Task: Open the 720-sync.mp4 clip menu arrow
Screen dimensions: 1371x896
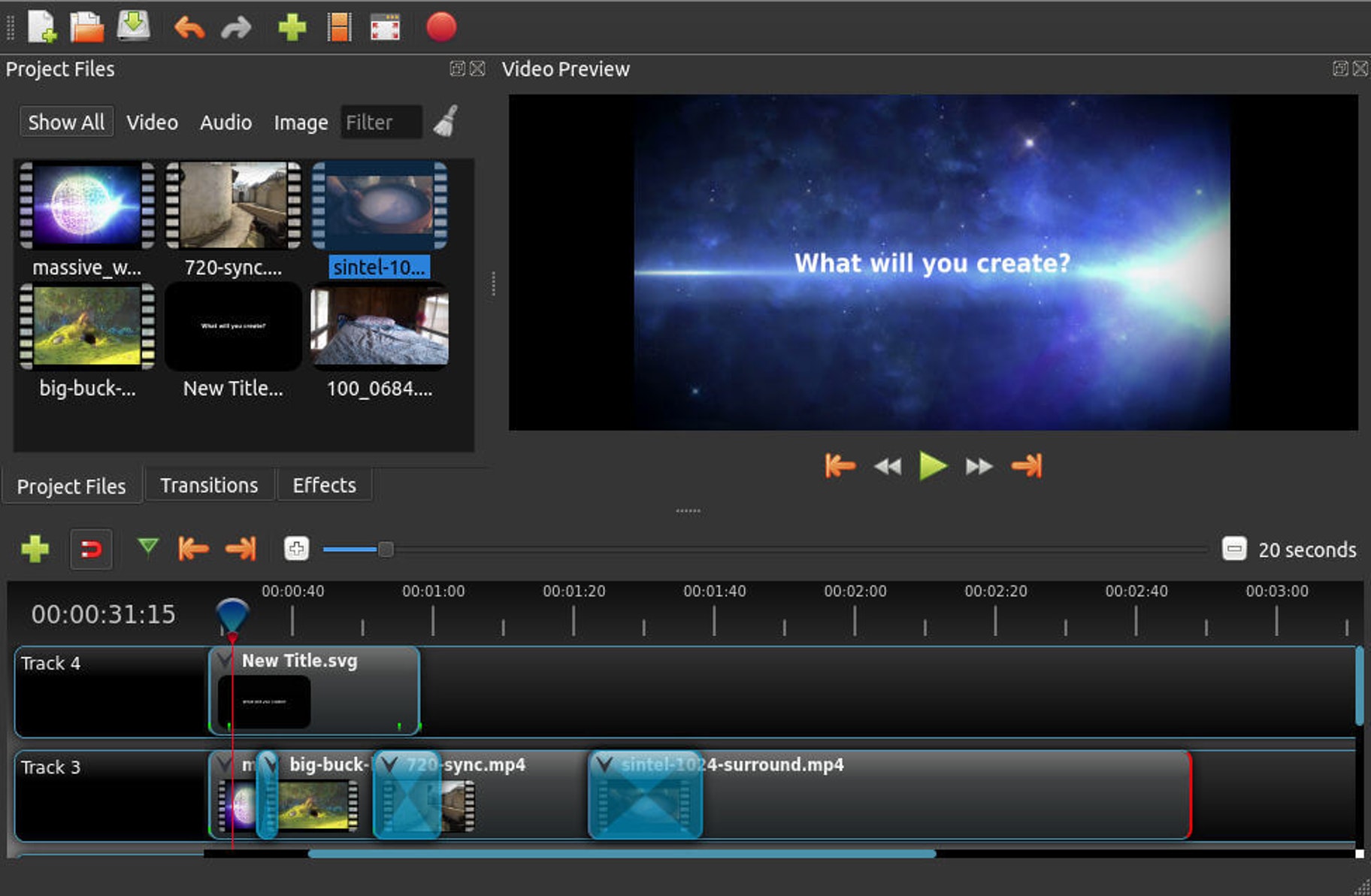Action: [389, 765]
